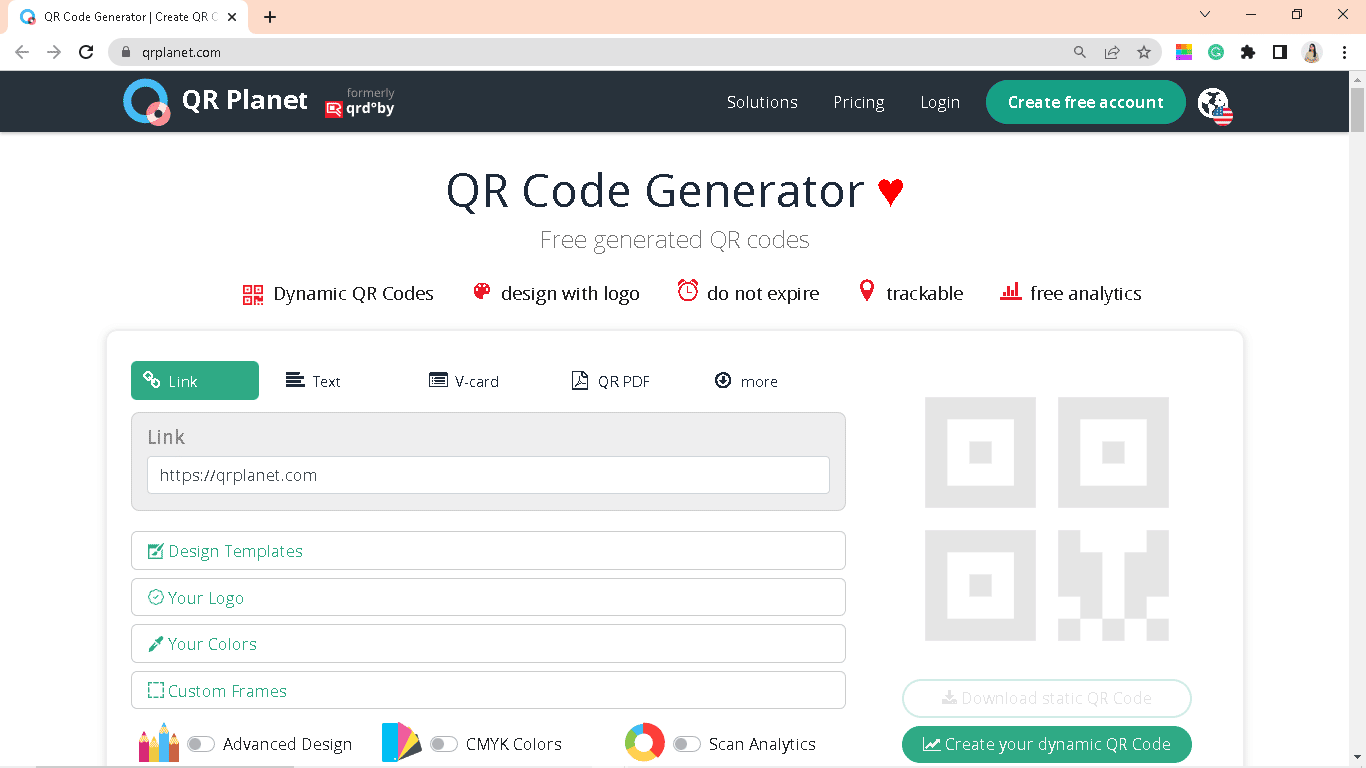The image size is (1366, 768).
Task: Click the map pin trackable icon
Action: coord(867,291)
